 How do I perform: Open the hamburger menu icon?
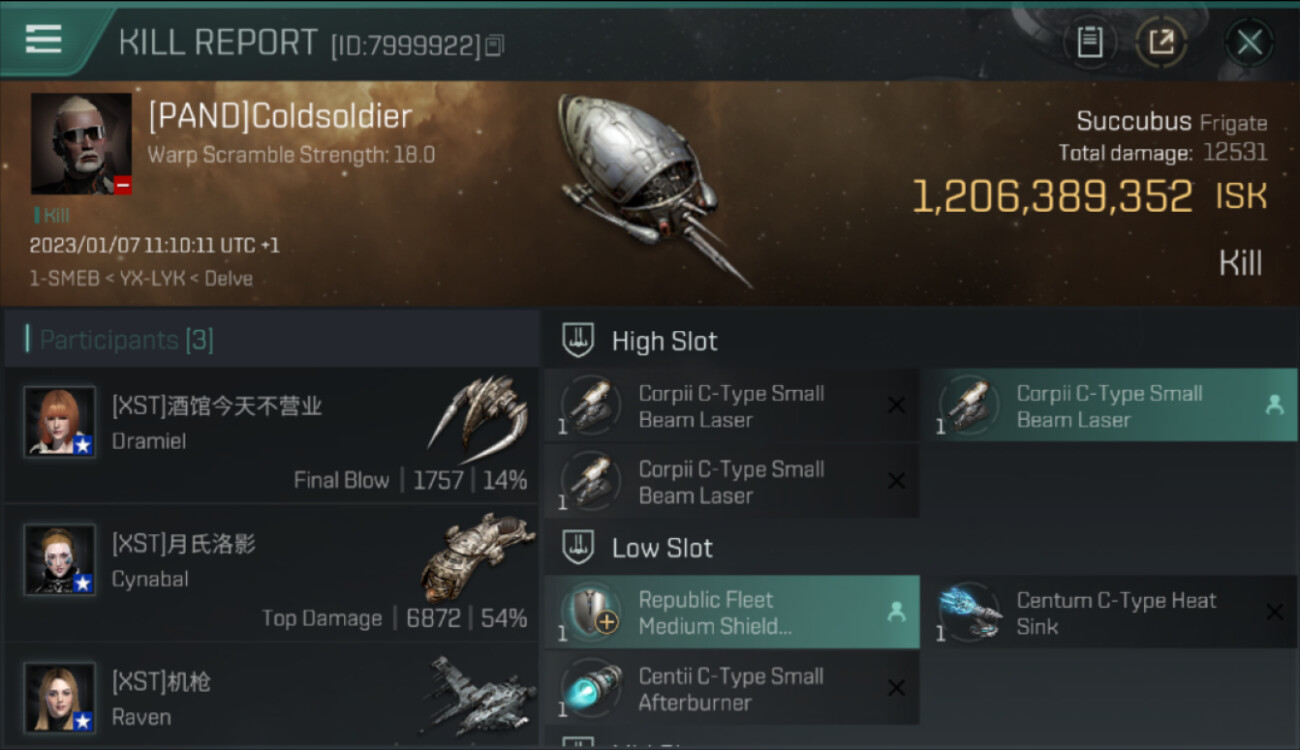43,40
